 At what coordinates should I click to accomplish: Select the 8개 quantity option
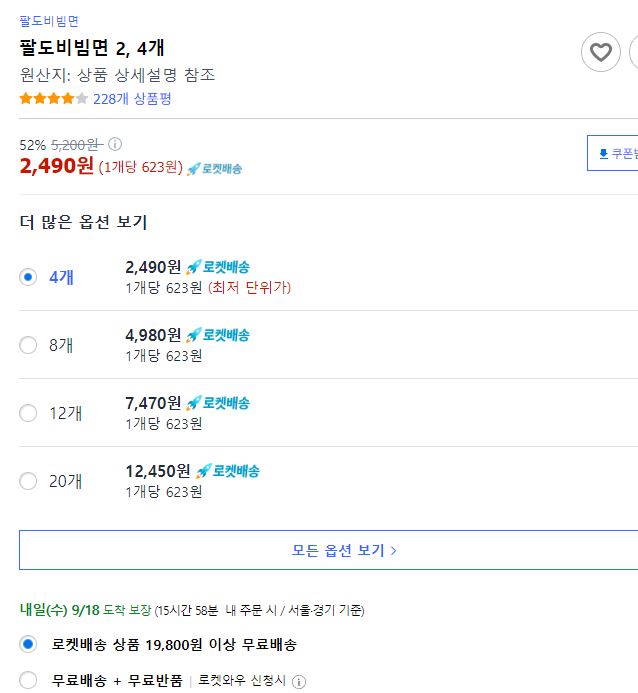click(28, 345)
